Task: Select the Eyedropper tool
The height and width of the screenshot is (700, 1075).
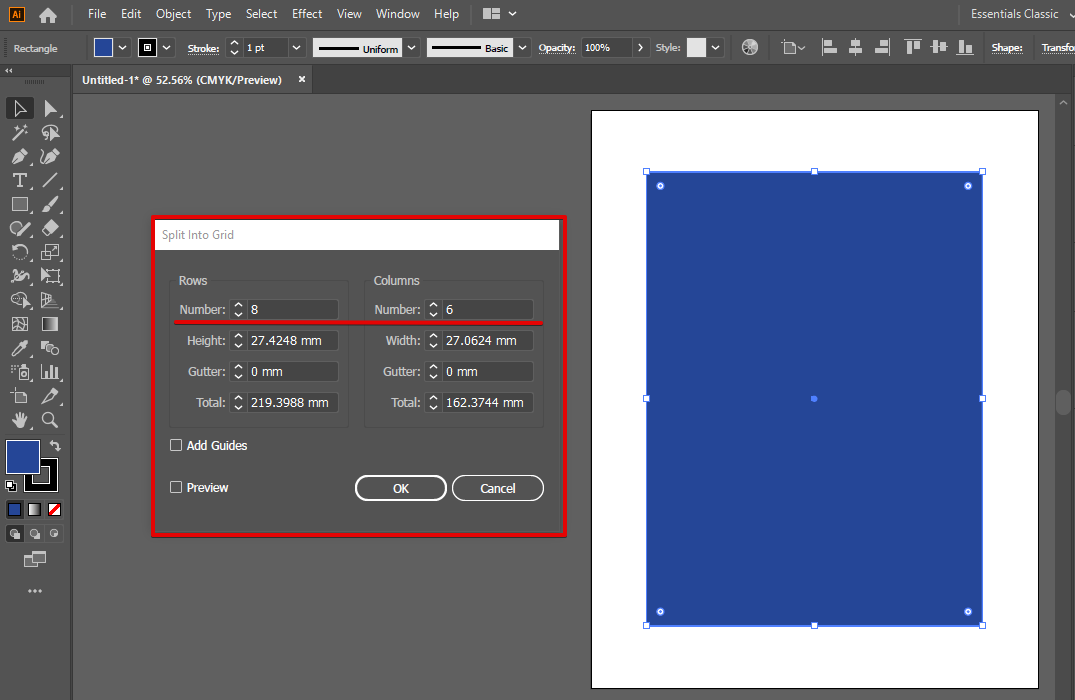Action: point(19,348)
